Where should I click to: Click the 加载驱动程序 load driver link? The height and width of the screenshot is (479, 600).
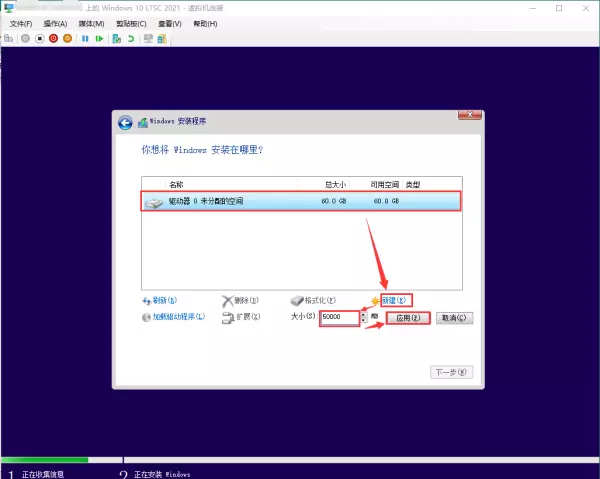pos(179,317)
